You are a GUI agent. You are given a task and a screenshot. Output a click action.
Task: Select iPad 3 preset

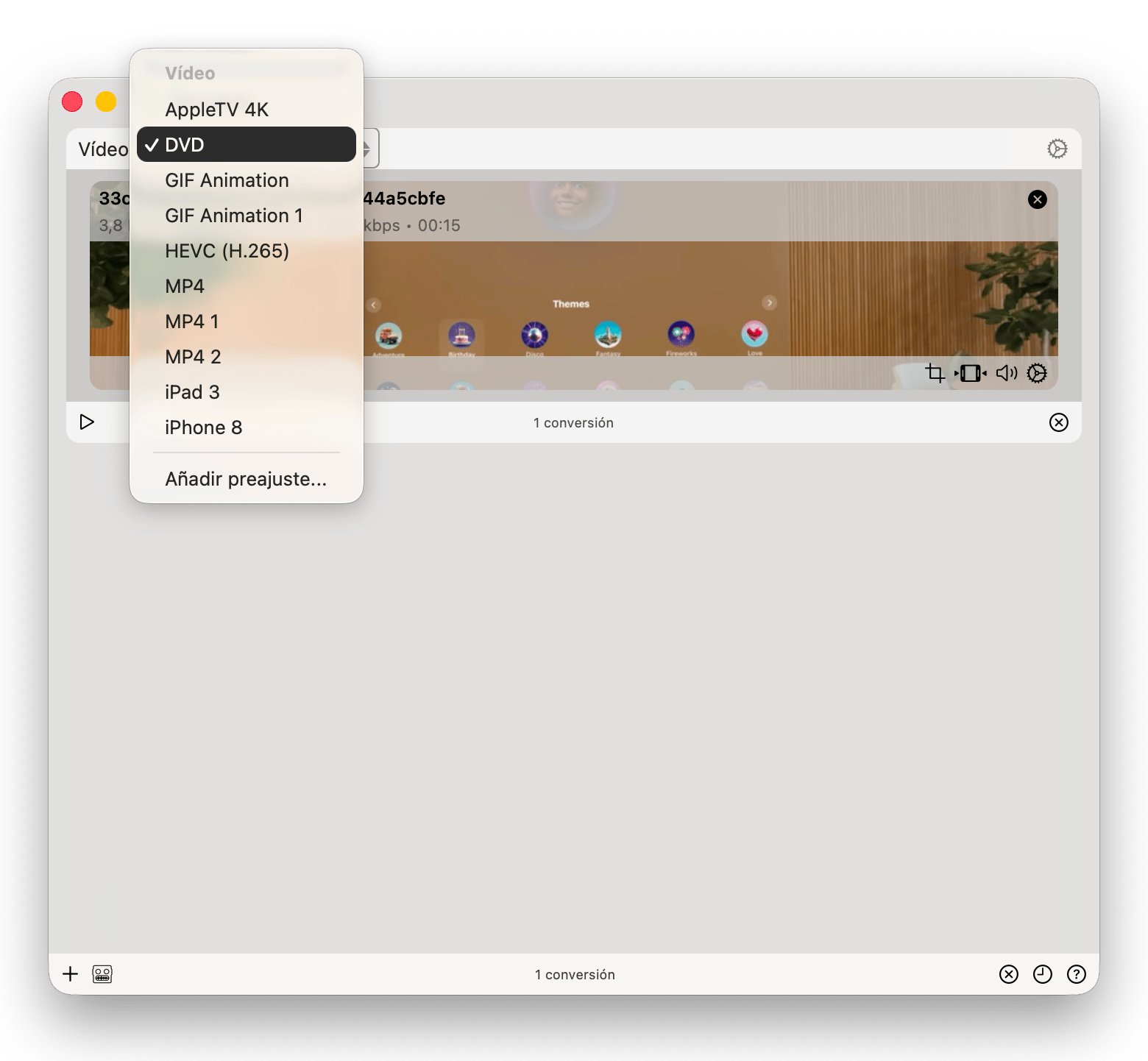[x=246, y=392]
